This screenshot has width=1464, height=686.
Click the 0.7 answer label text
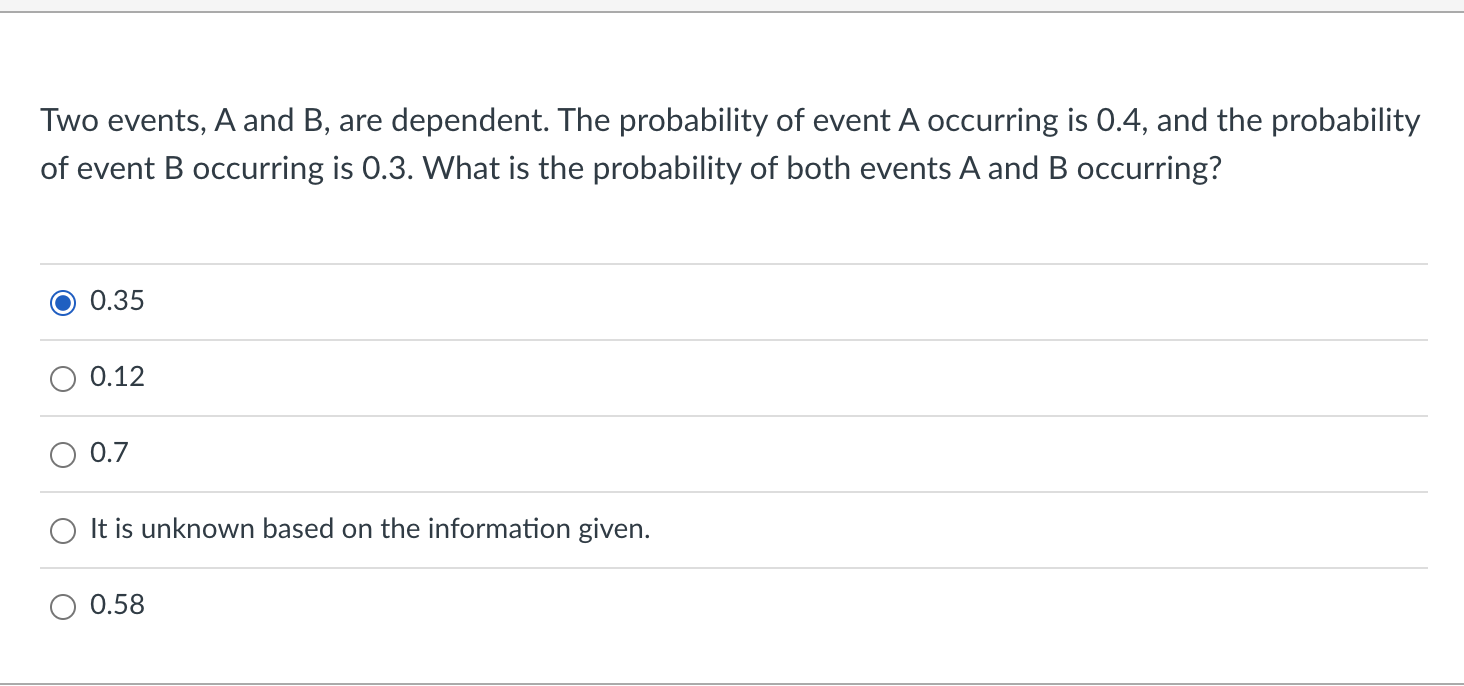pyautogui.click(x=108, y=453)
